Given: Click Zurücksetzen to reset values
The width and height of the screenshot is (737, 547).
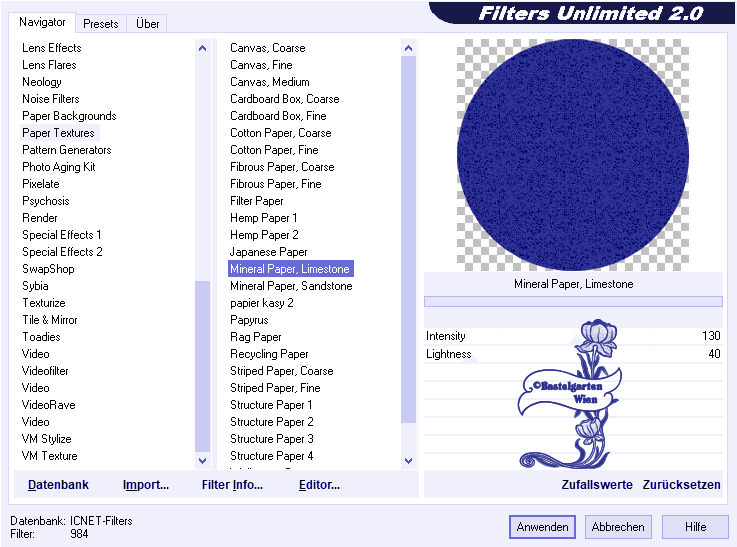Looking at the screenshot, I should [x=682, y=484].
